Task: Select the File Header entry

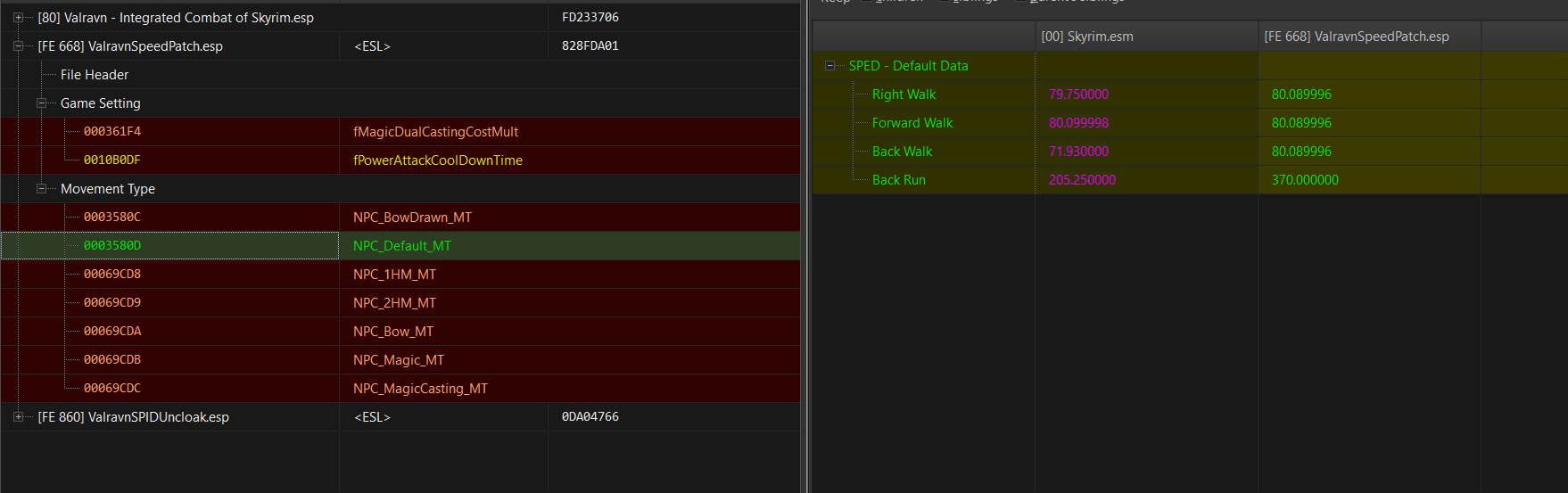Action: point(95,75)
